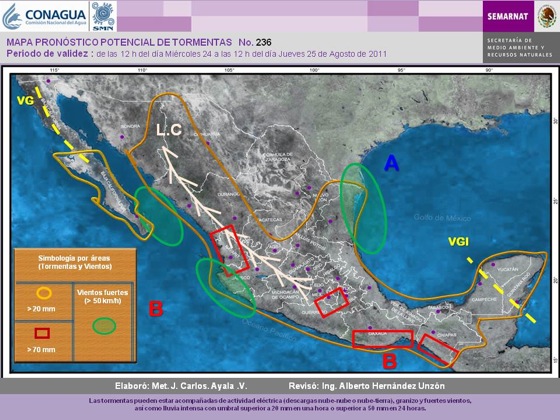This screenshot has height=420, width=560.
Task: Click the 'CAMPECHE' state label
Action: (x=484, y=299)
